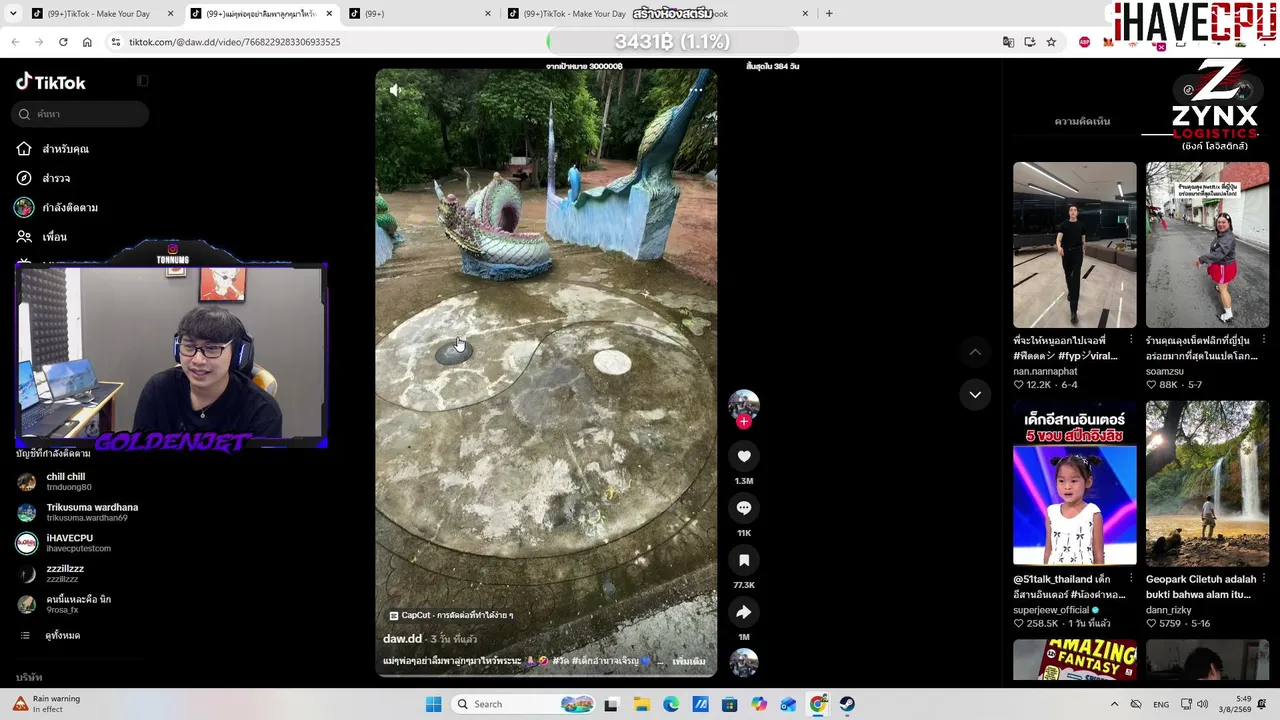Open the Windows Start menu
Image resolution: width=1280 pixels, height=720 pixels.
tap(433, 704)
